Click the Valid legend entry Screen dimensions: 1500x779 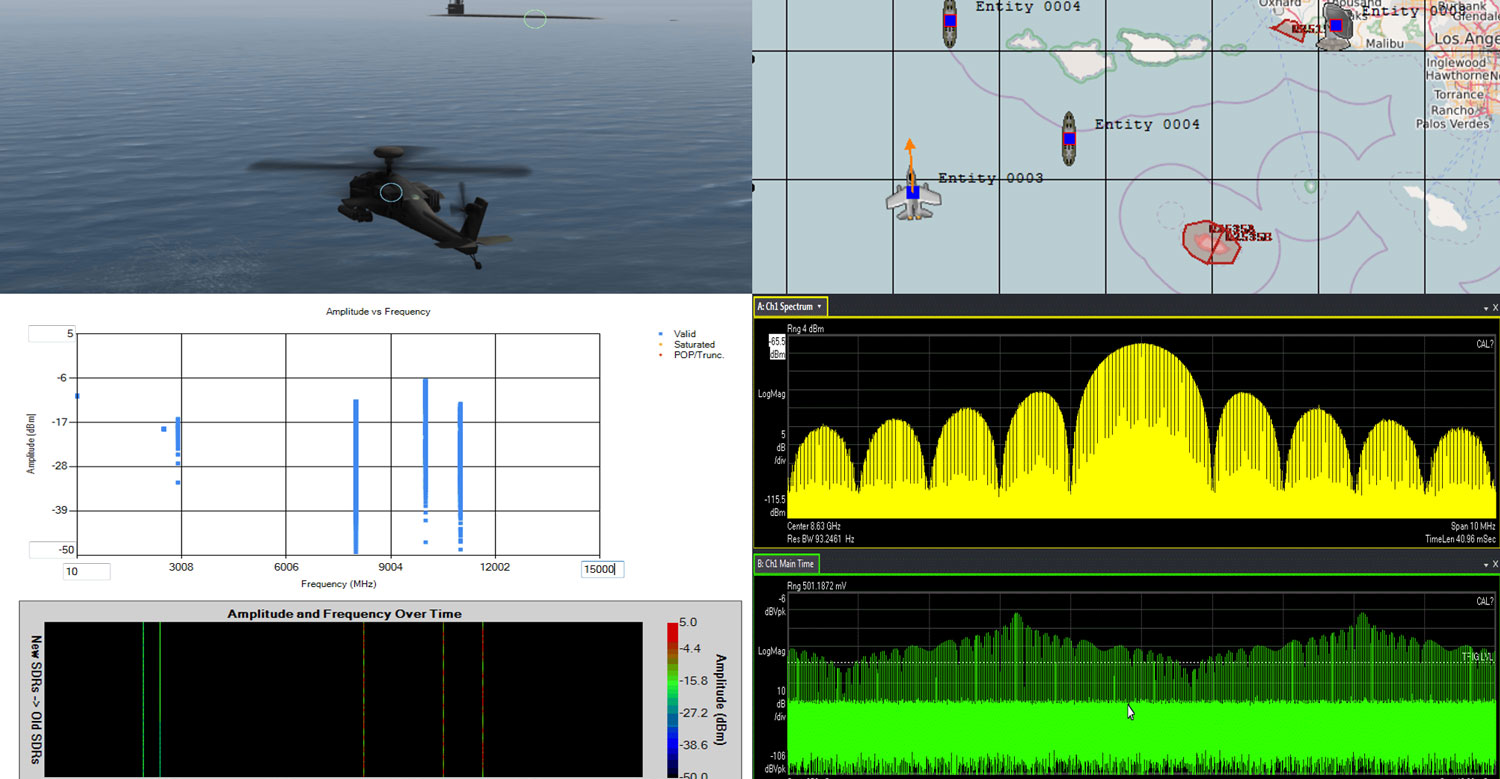click(x=683, y=334)
